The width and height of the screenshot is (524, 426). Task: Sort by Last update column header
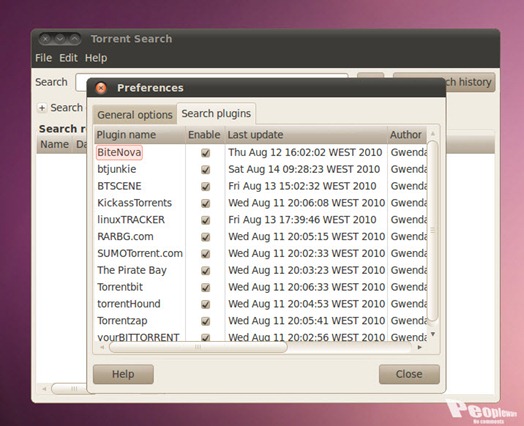(306, 135)
